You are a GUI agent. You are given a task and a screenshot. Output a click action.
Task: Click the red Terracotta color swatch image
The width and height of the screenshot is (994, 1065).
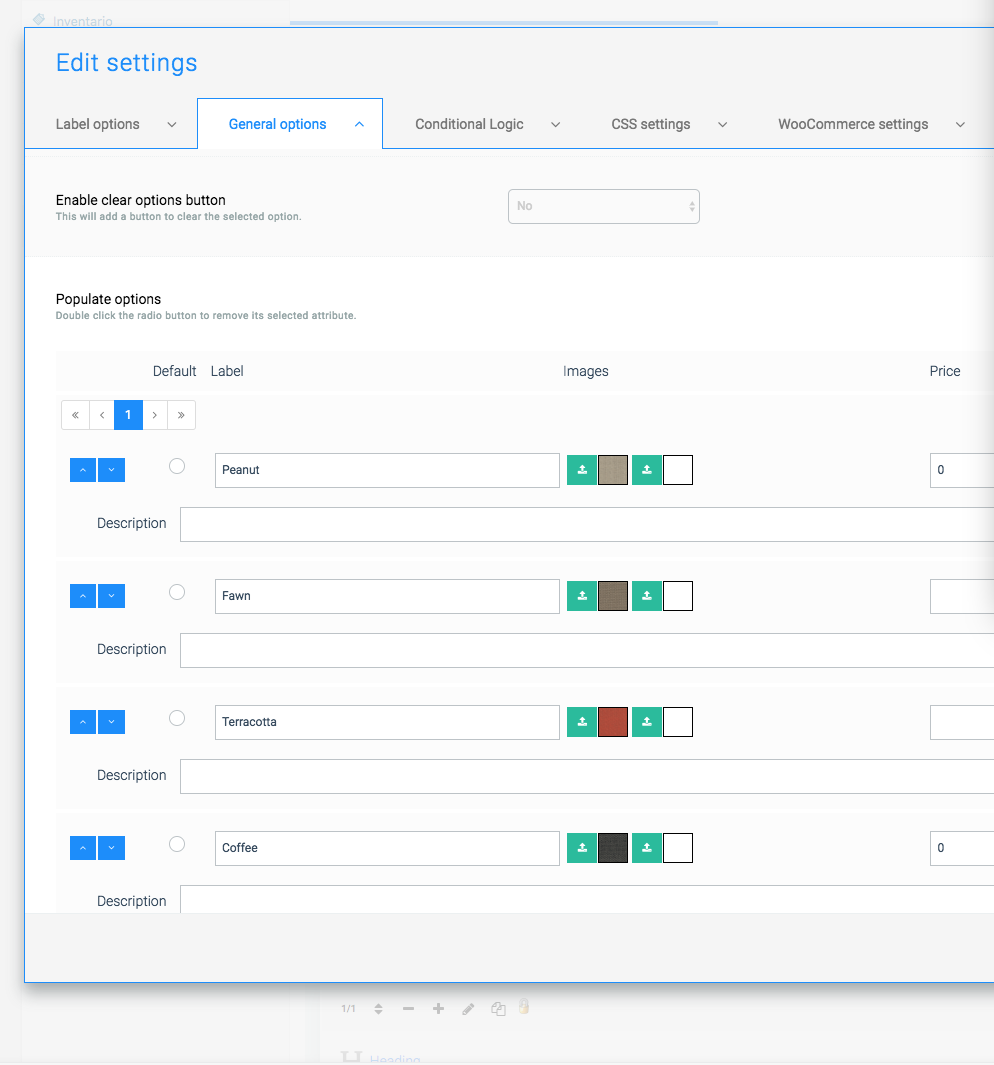613,722
